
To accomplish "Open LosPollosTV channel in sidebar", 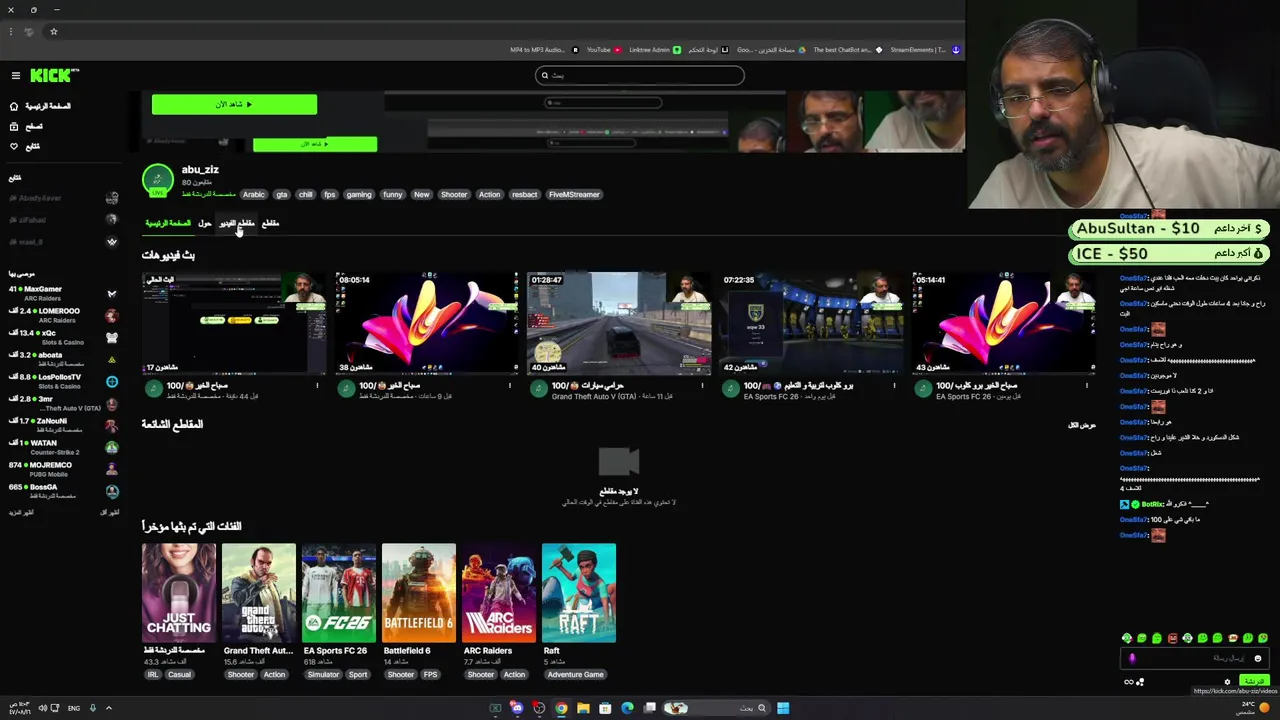I will pos(64,381).
